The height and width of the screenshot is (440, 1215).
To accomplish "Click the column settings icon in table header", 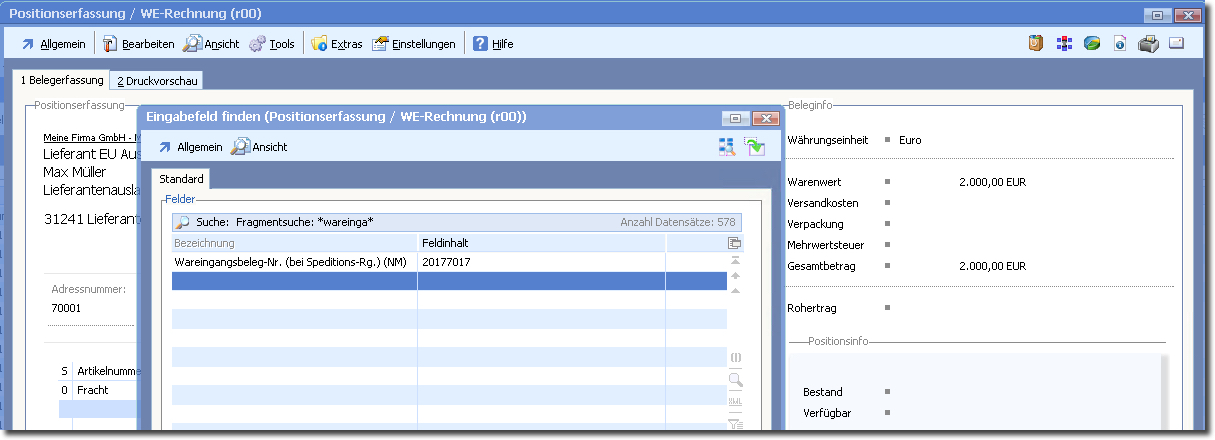I will click(x=735, y=243).
